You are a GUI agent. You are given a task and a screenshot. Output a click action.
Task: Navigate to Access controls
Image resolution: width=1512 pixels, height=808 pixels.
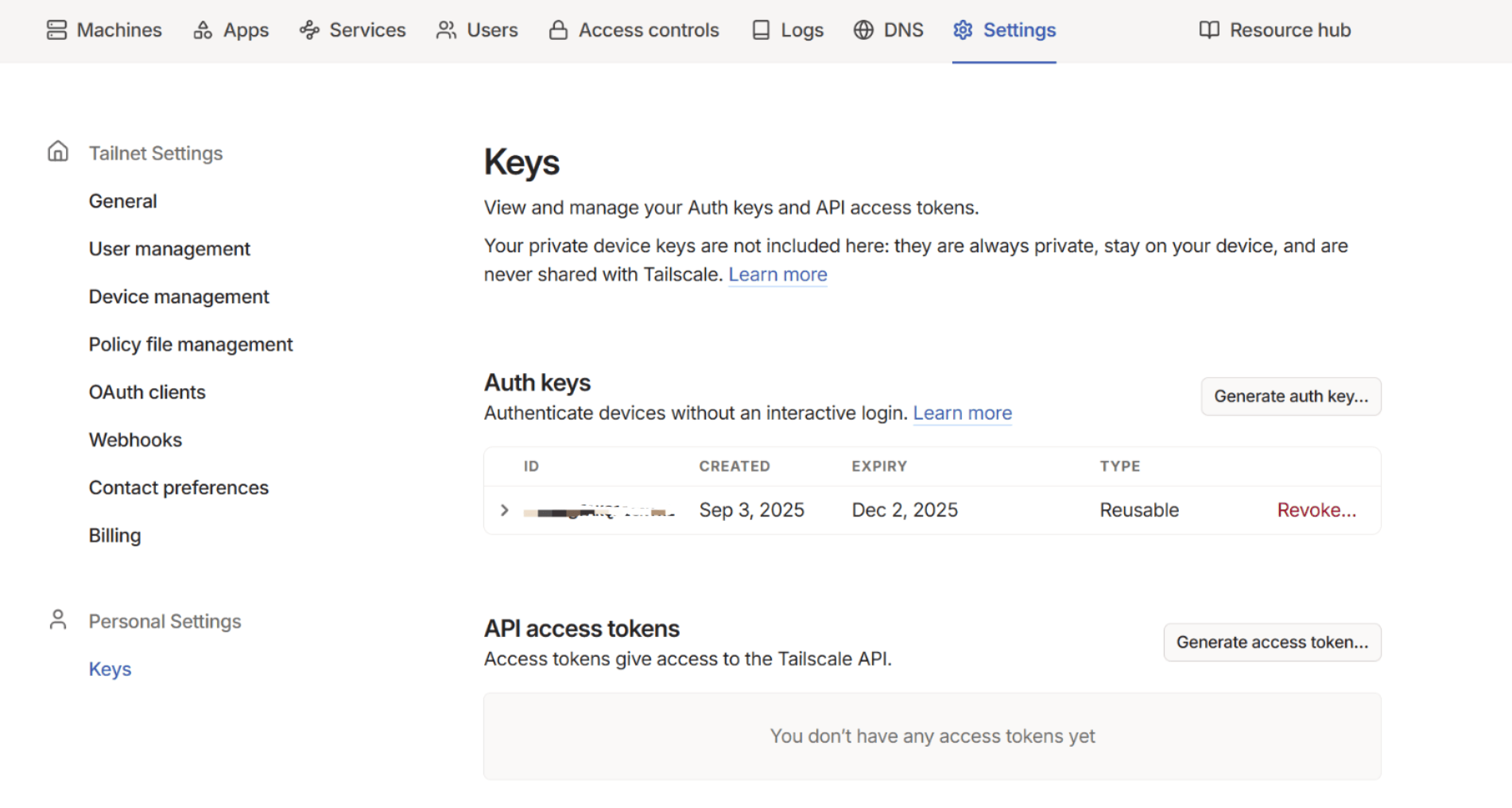[x=634, y=30]
